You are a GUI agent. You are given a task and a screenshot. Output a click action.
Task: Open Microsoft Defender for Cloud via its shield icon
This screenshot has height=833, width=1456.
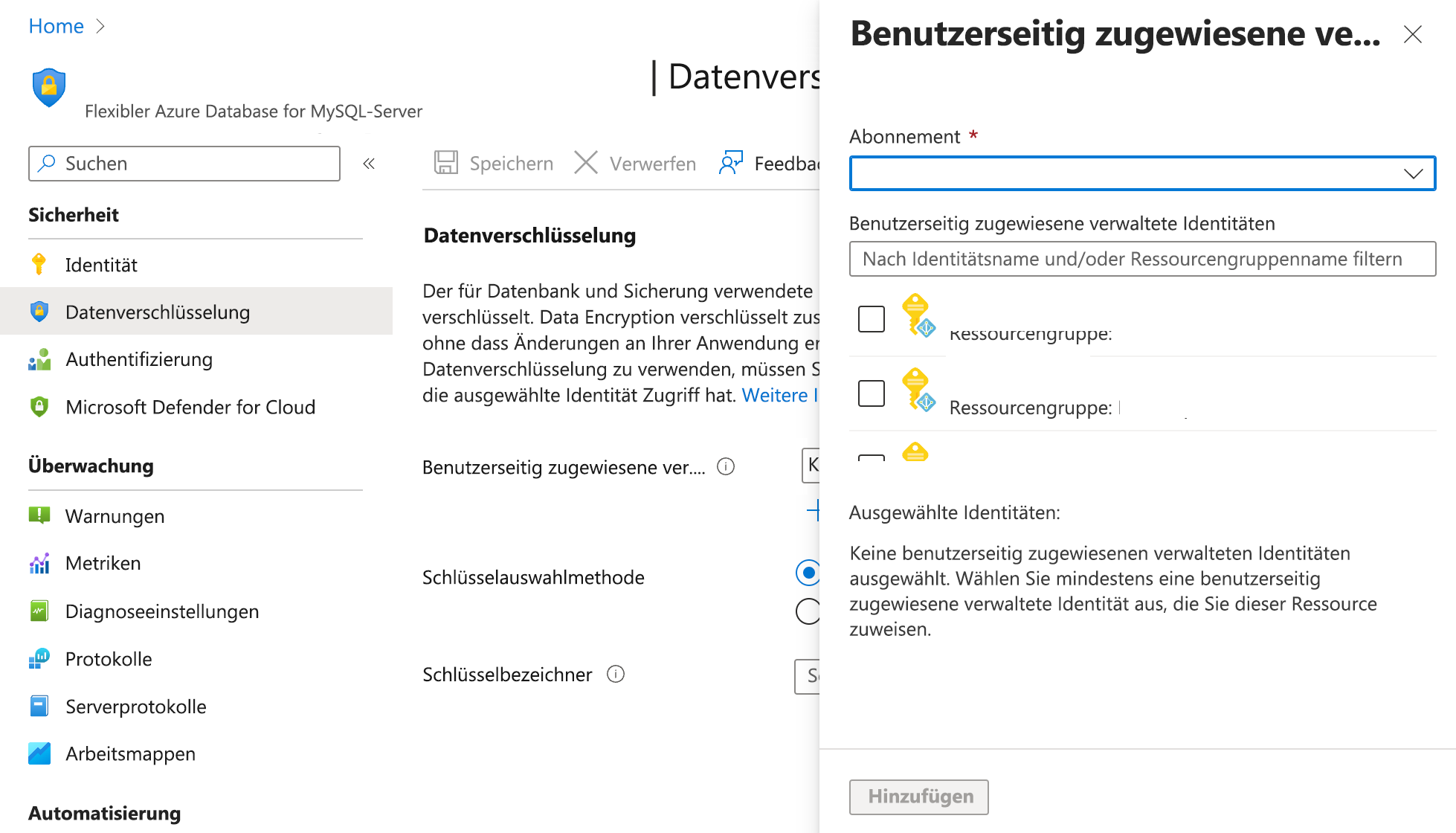(x=39, y=407)
